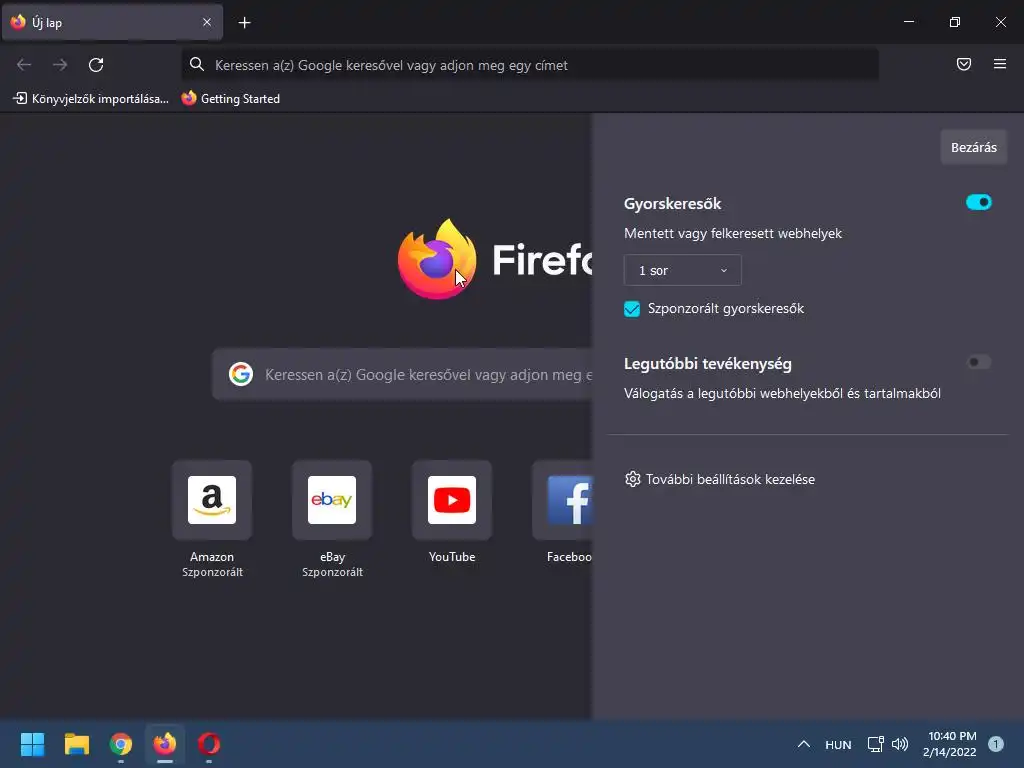The height and width of the screenshot is (768, 1024).
Task: Open the network status tray icon
Action: click(x=875, y=744)
